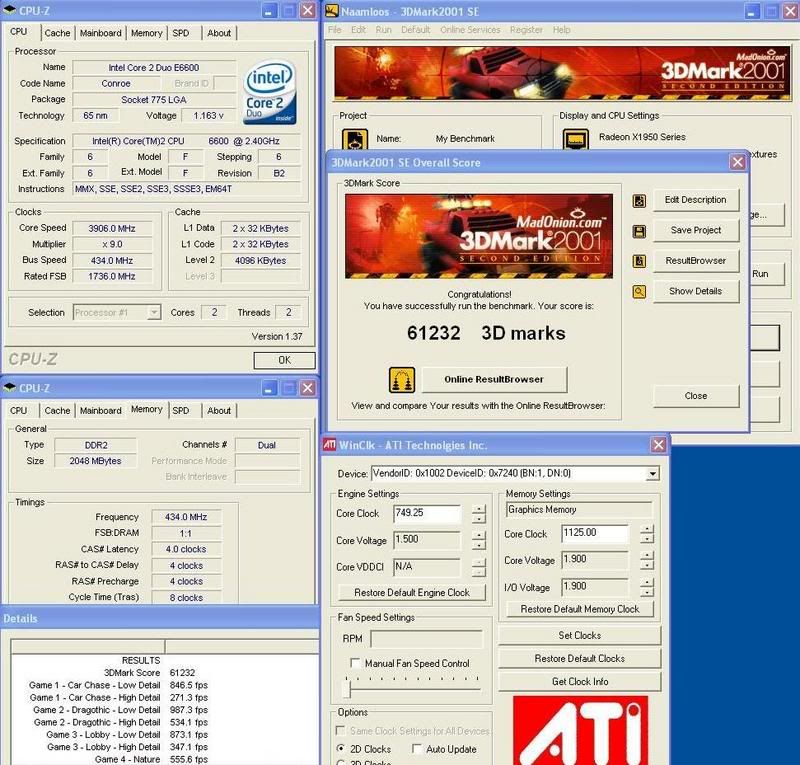Click Restore Default Memory Clock
The height and width of the screenshot is (765, 800).
[580, 609]
